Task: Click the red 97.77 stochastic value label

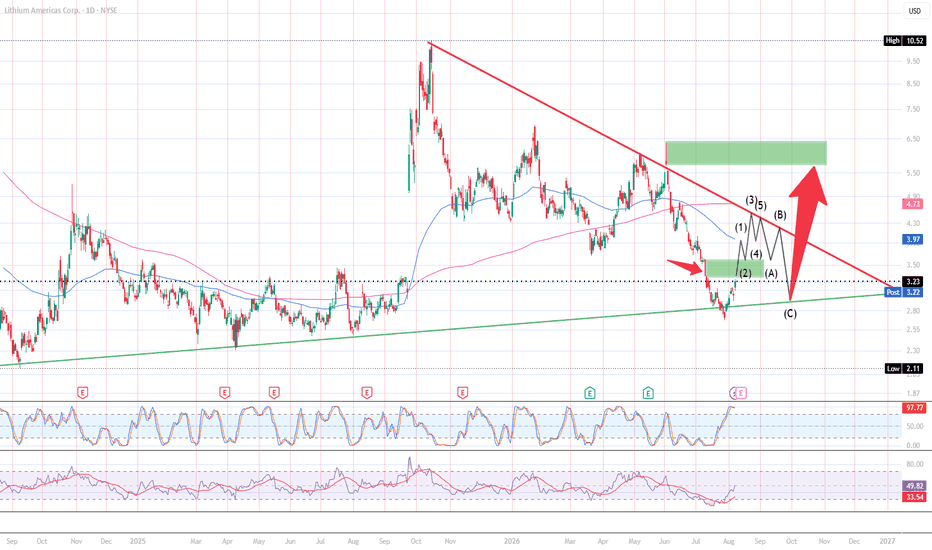Action: pyautogui.click(x=913, y=408)
